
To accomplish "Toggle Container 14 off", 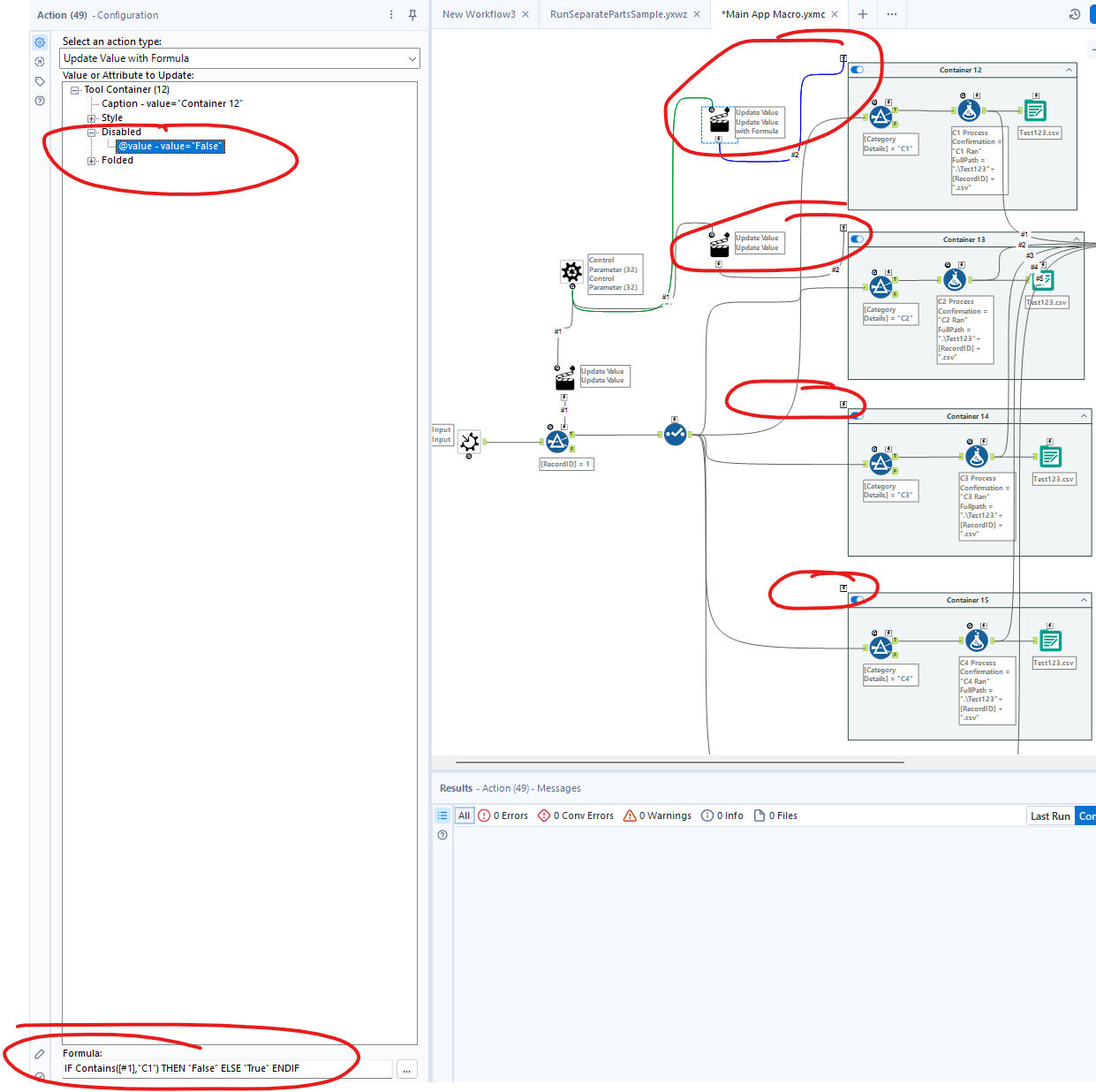I will (x=856, y=415).
